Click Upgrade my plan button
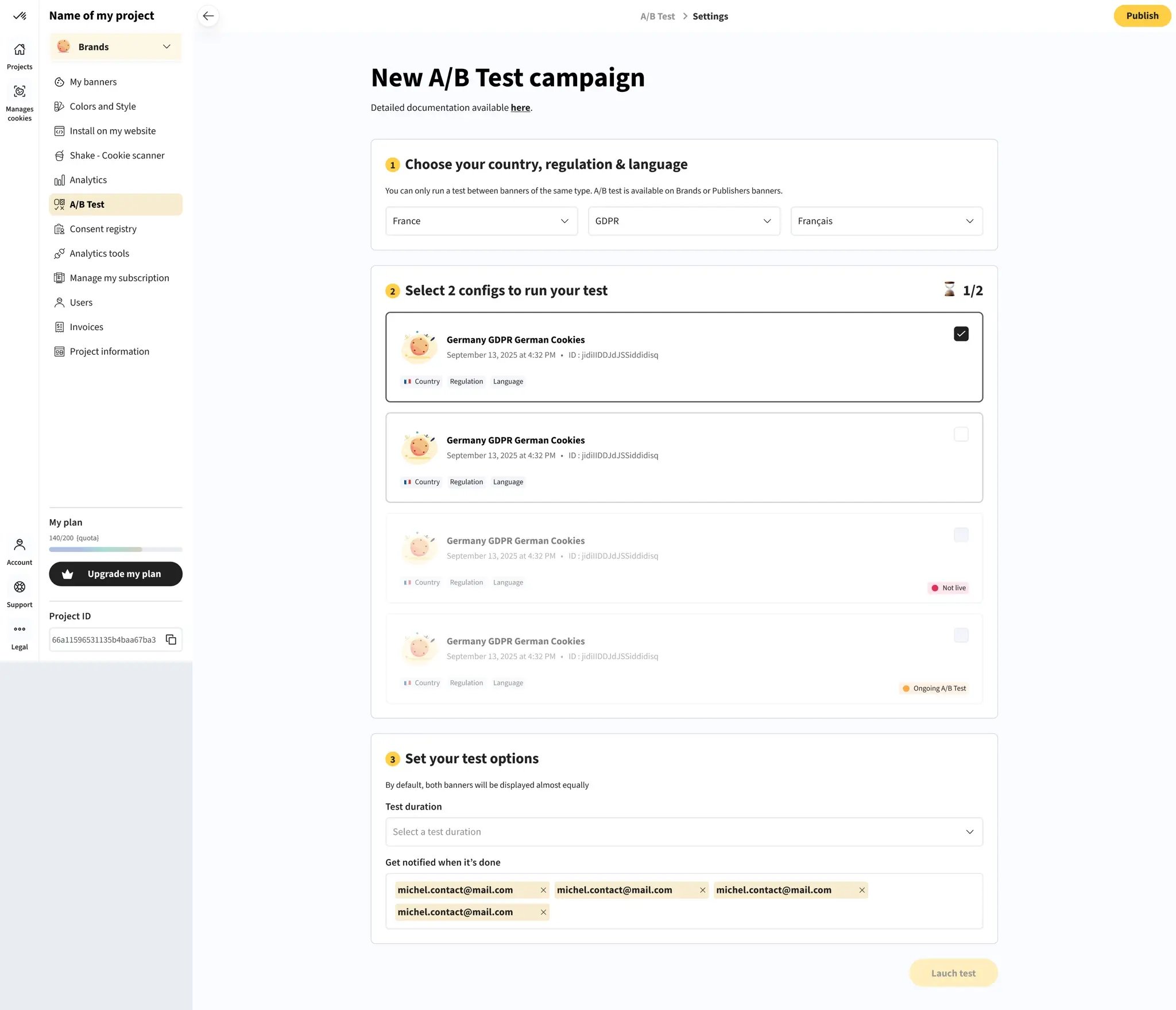The height and width of the screenshot is (1010, 1176). pyautogui.click(x=115, y=574)
